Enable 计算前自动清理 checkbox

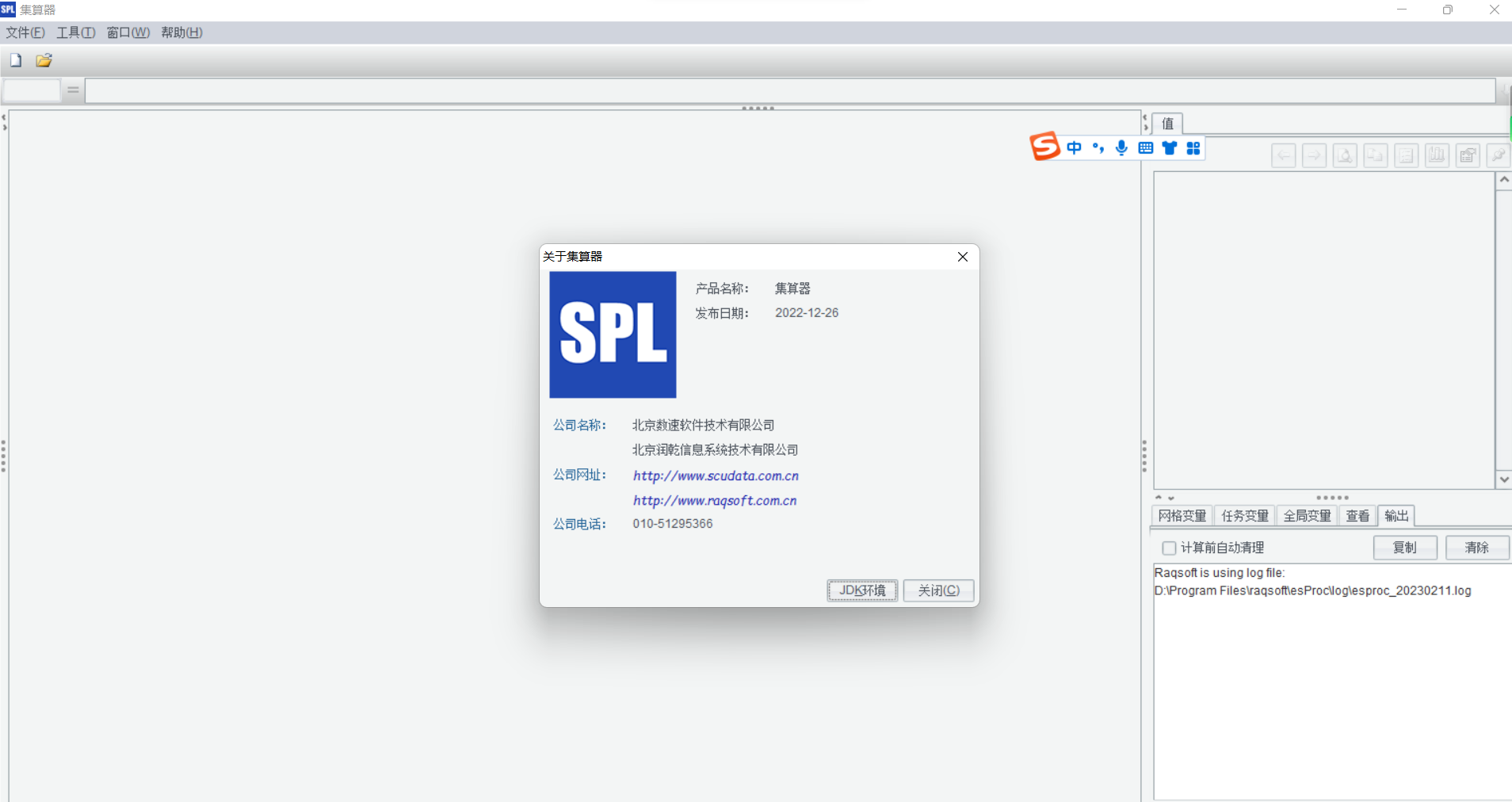(1169, 548)
